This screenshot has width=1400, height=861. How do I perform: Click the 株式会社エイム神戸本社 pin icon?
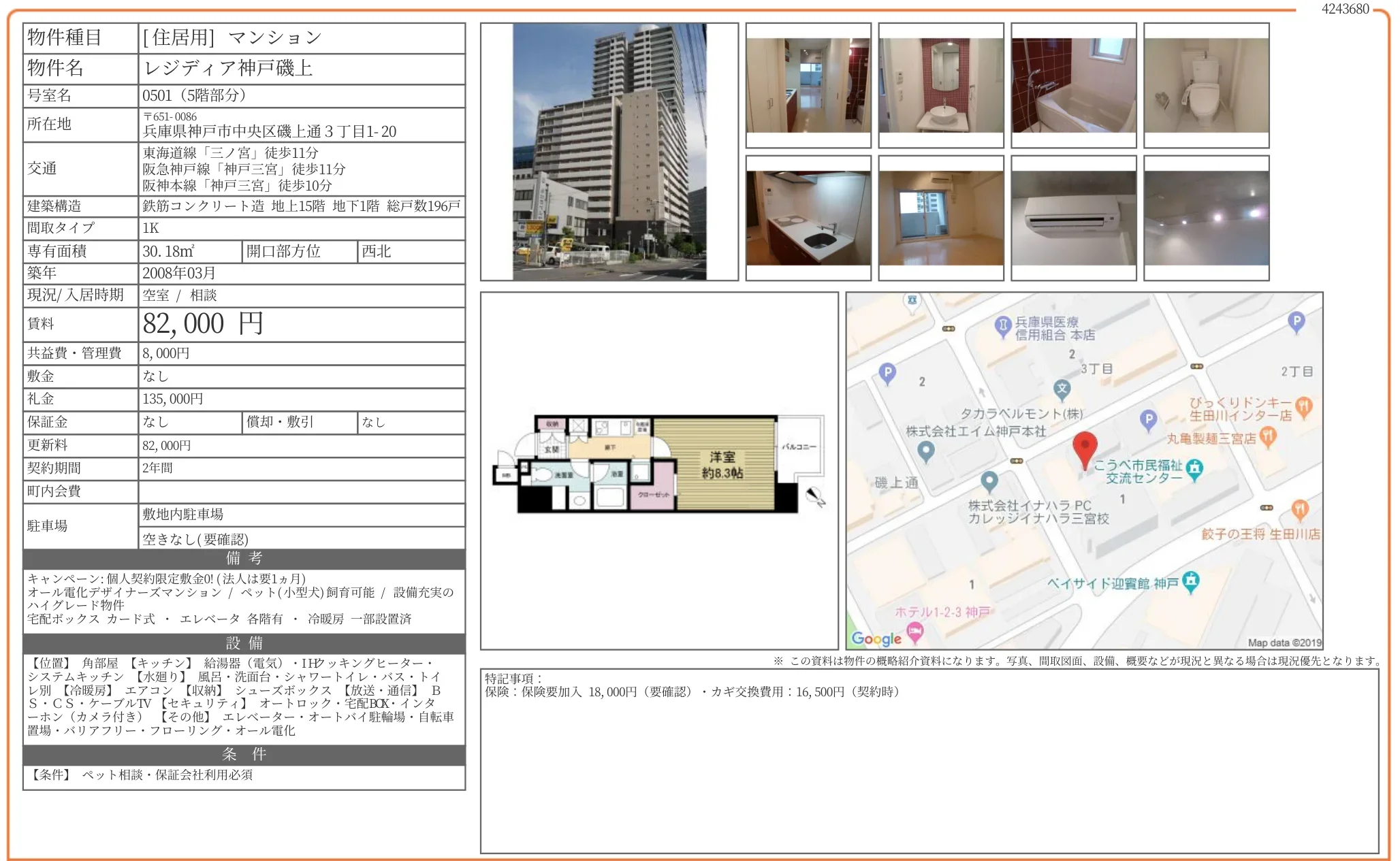[925, 450]
